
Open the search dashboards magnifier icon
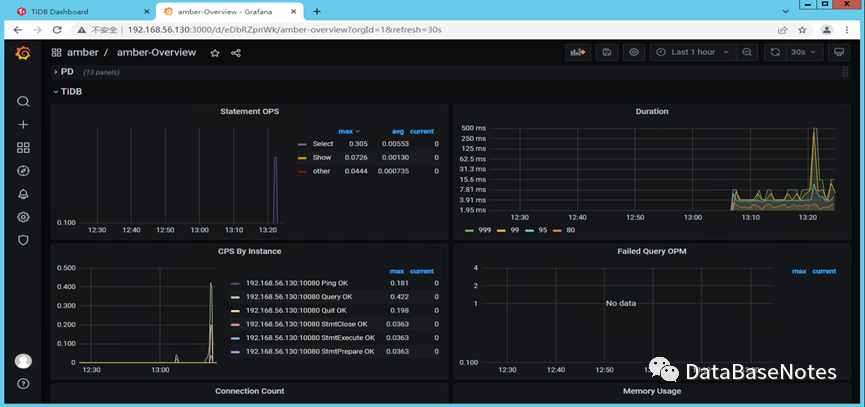[x=23, y=101]
